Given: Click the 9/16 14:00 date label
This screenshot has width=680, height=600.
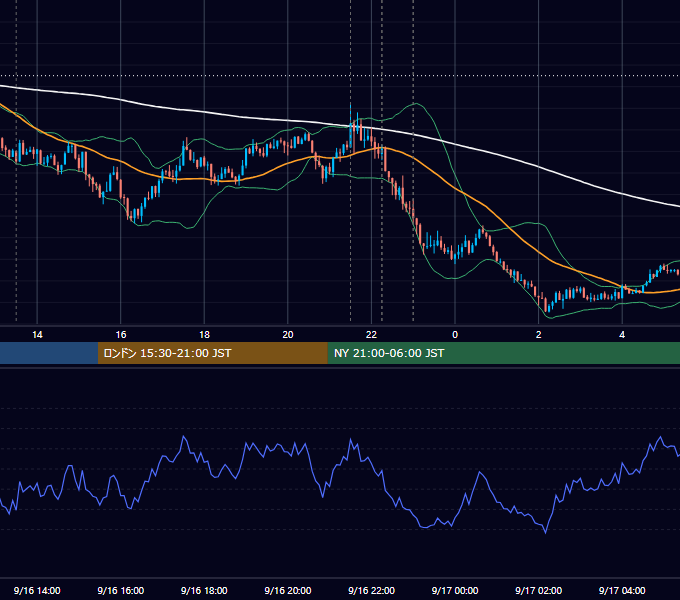Looking at the screenshot, I should pos(37,590).
